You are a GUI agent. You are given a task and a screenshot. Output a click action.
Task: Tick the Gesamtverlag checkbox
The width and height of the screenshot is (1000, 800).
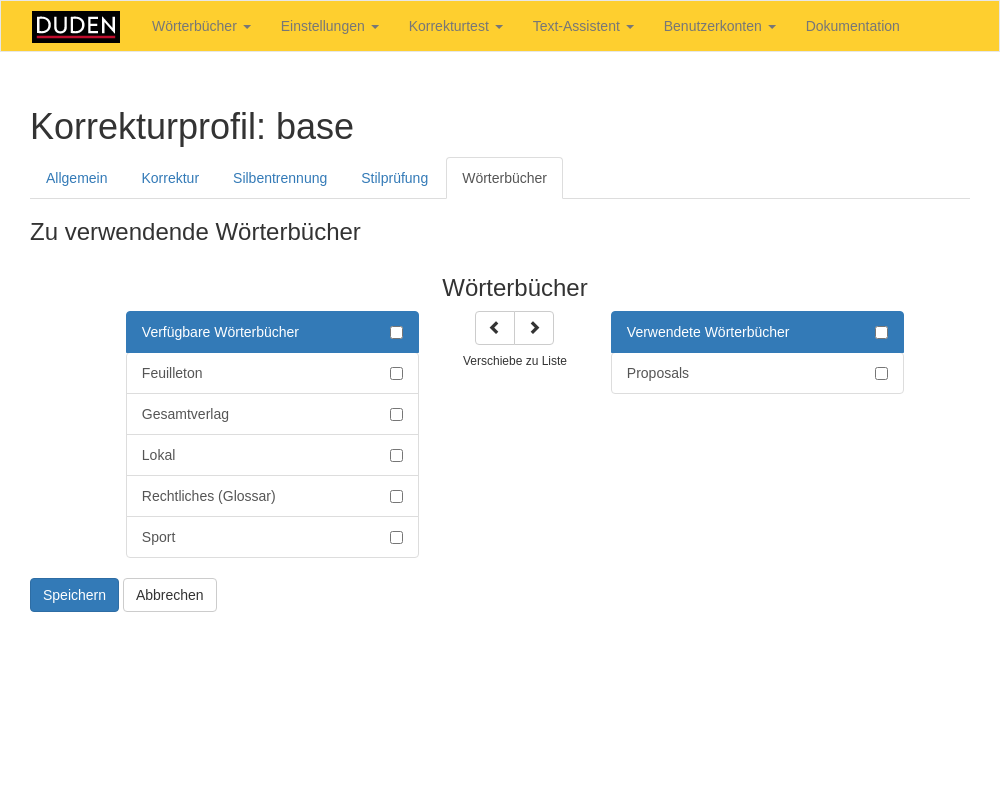click(x=396, y=415)
